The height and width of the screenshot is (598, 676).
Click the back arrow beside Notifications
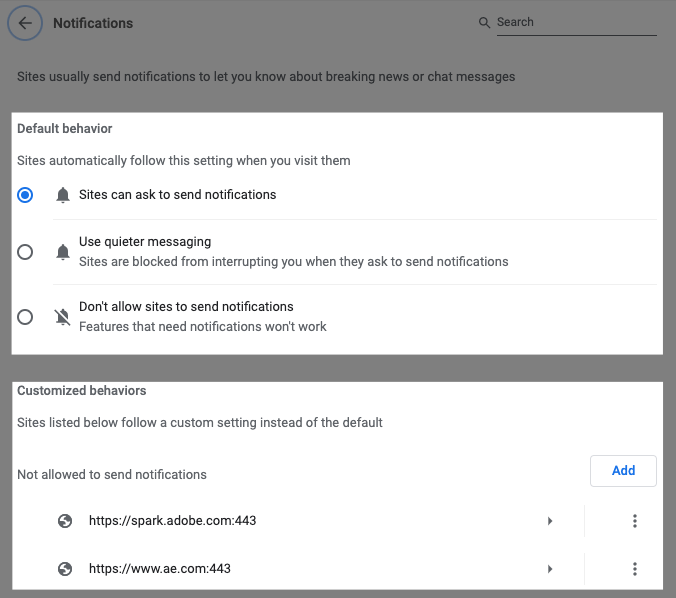point(25,23)
